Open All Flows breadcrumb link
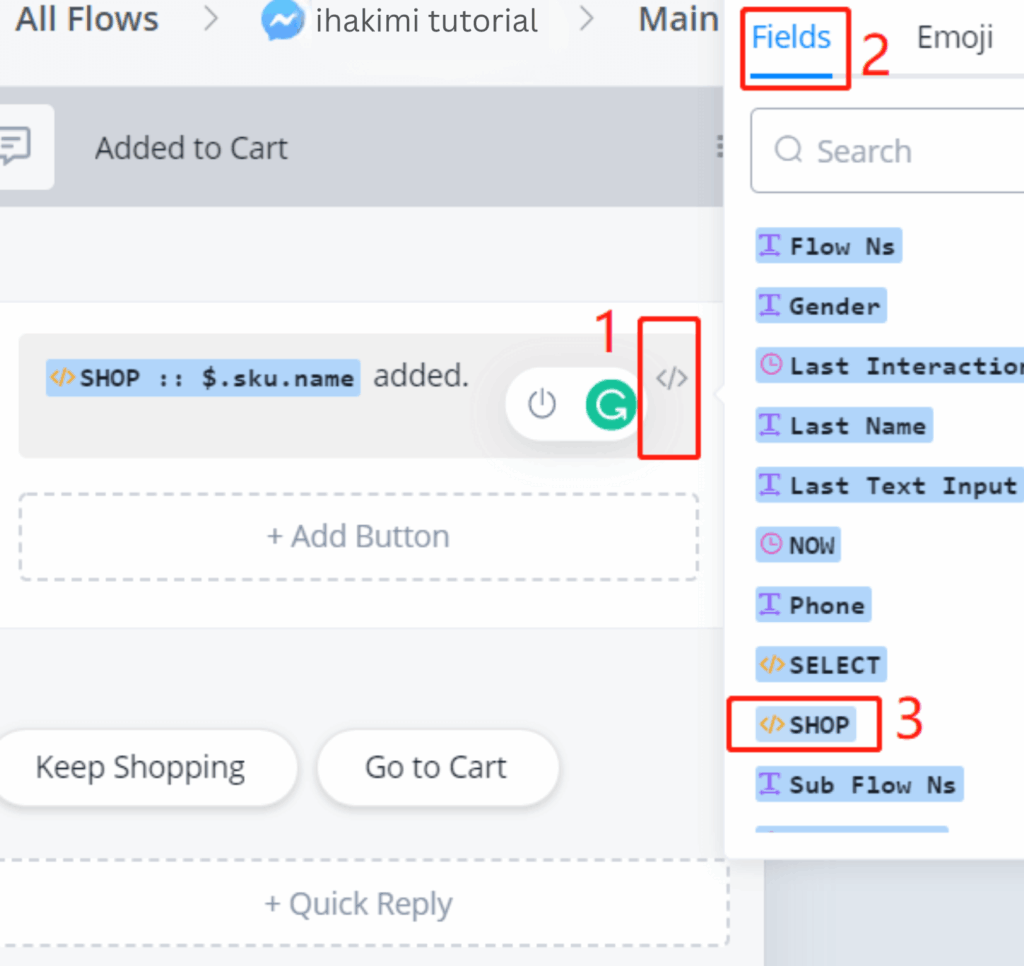Screen dimensions: 1024x966 click(87, 19)
